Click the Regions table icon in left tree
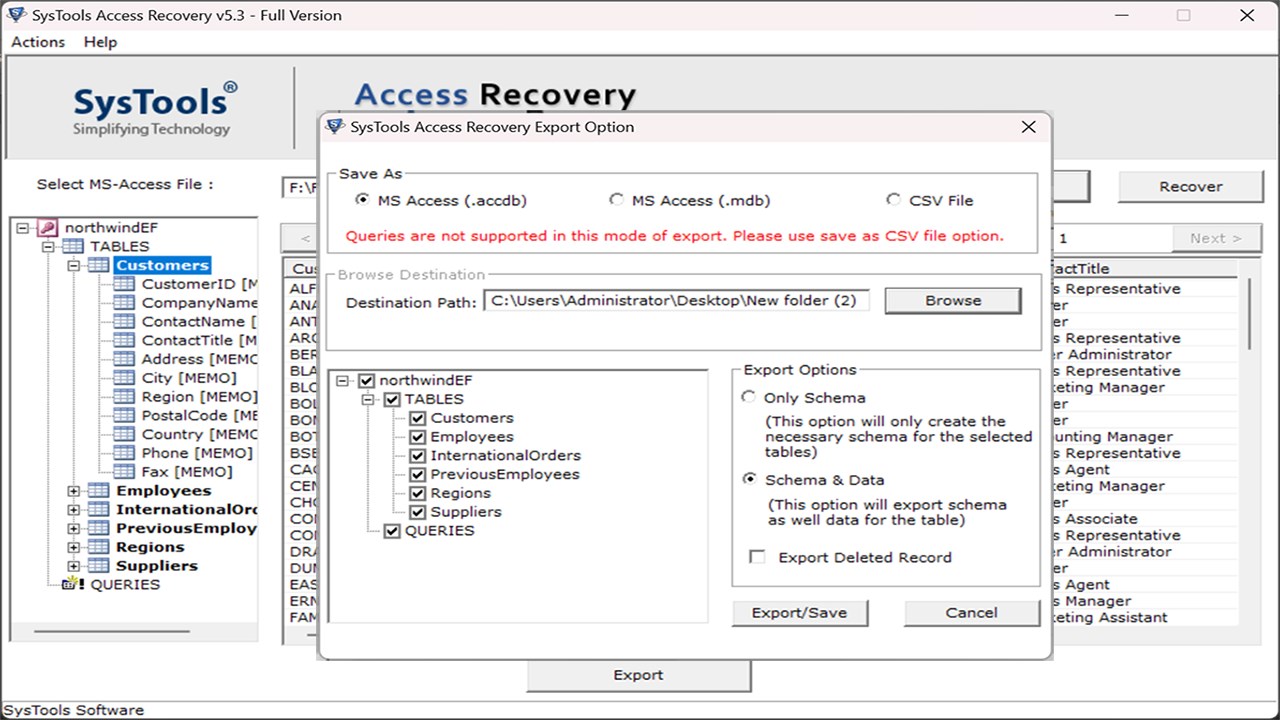Viewport: 1280px width, 720px height. click(98, 547)
